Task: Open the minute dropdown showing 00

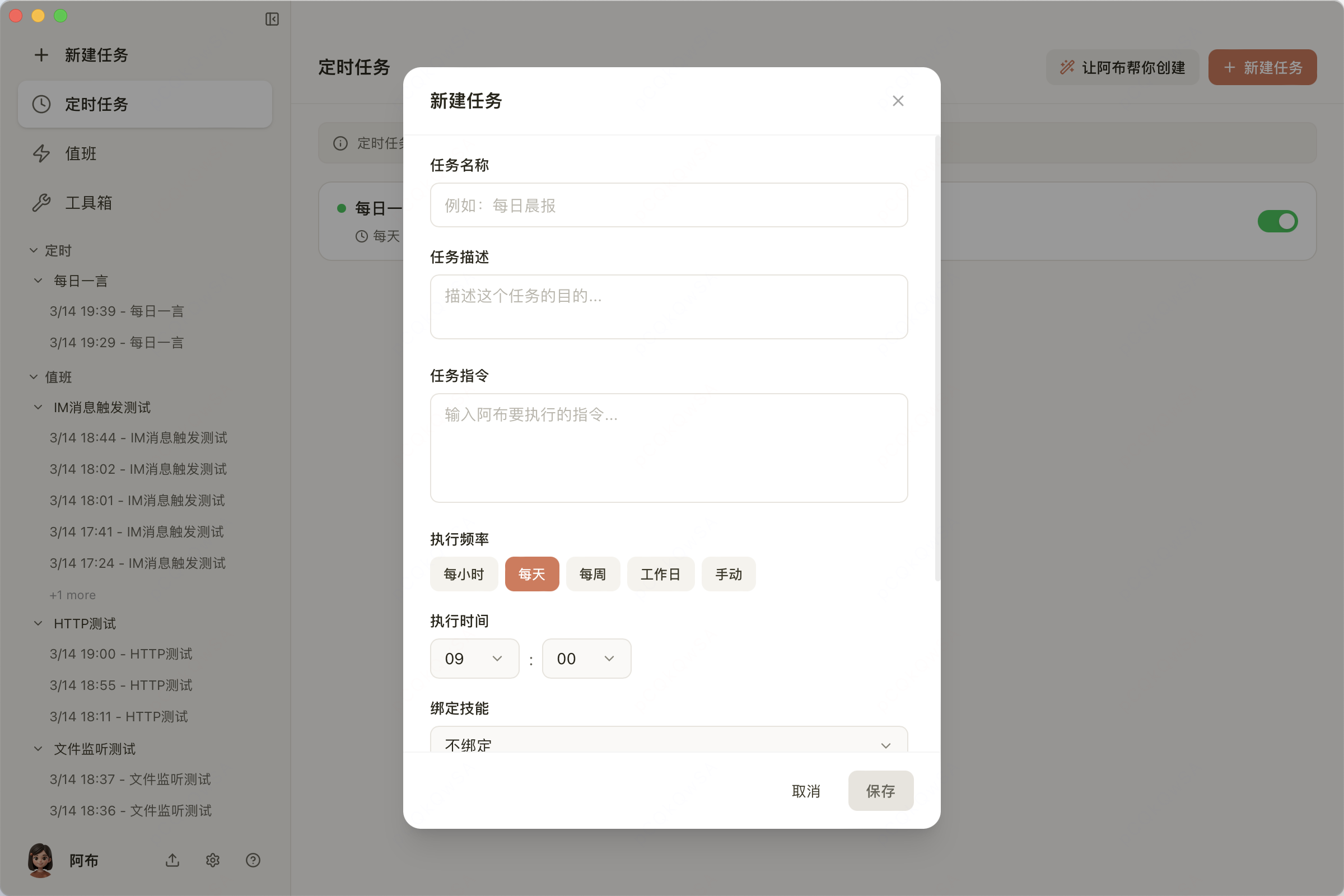Action: click(586, 659)
